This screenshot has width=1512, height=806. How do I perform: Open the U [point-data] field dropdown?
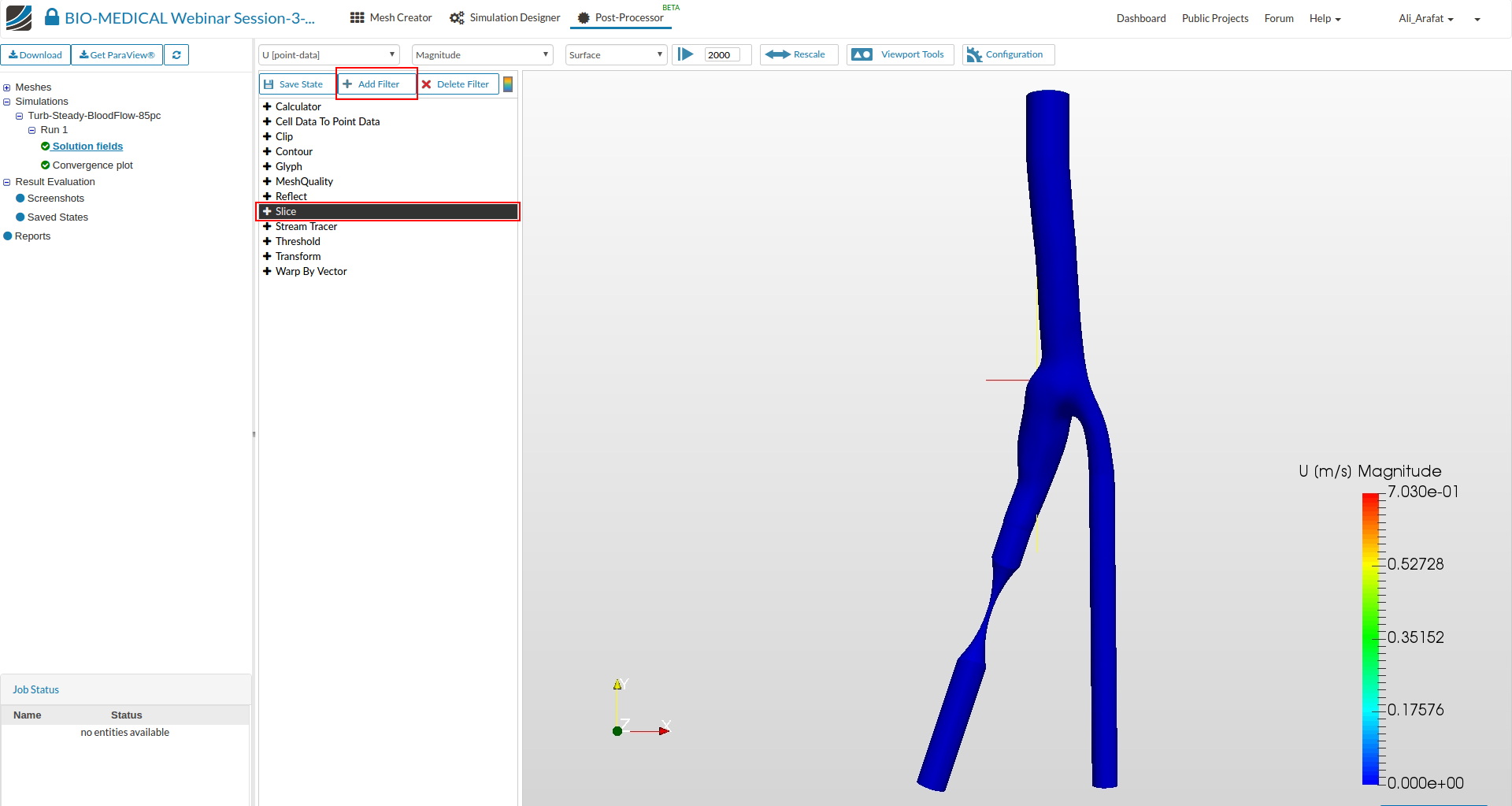tap(329, 54)
